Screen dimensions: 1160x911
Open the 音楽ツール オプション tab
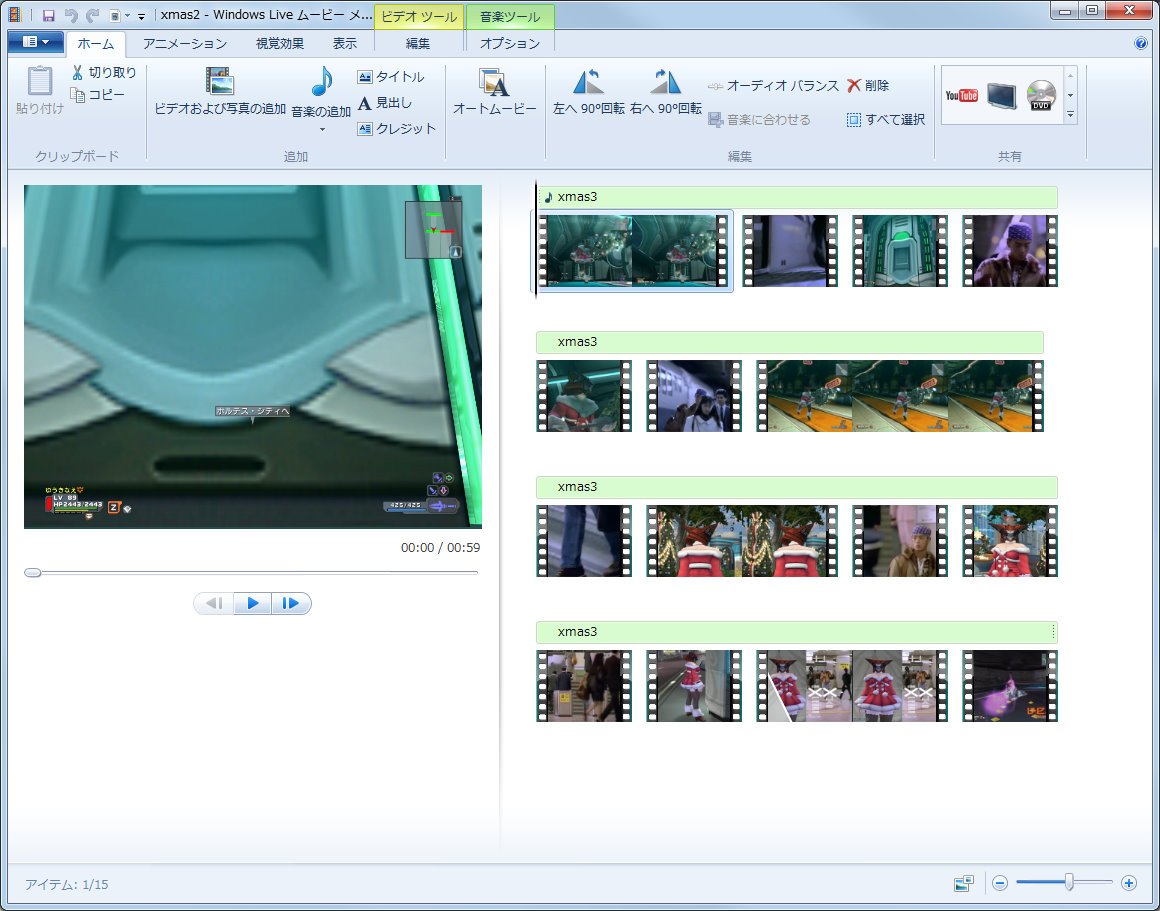tap(510, 44)
